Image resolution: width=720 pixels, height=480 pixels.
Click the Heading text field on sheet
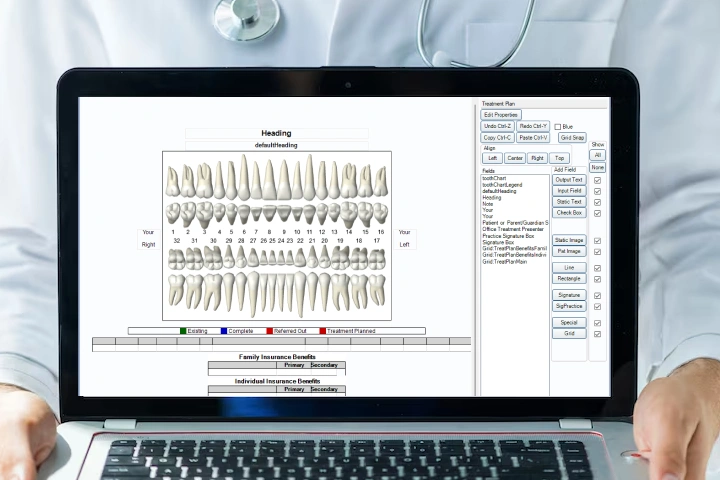(277, 133)
